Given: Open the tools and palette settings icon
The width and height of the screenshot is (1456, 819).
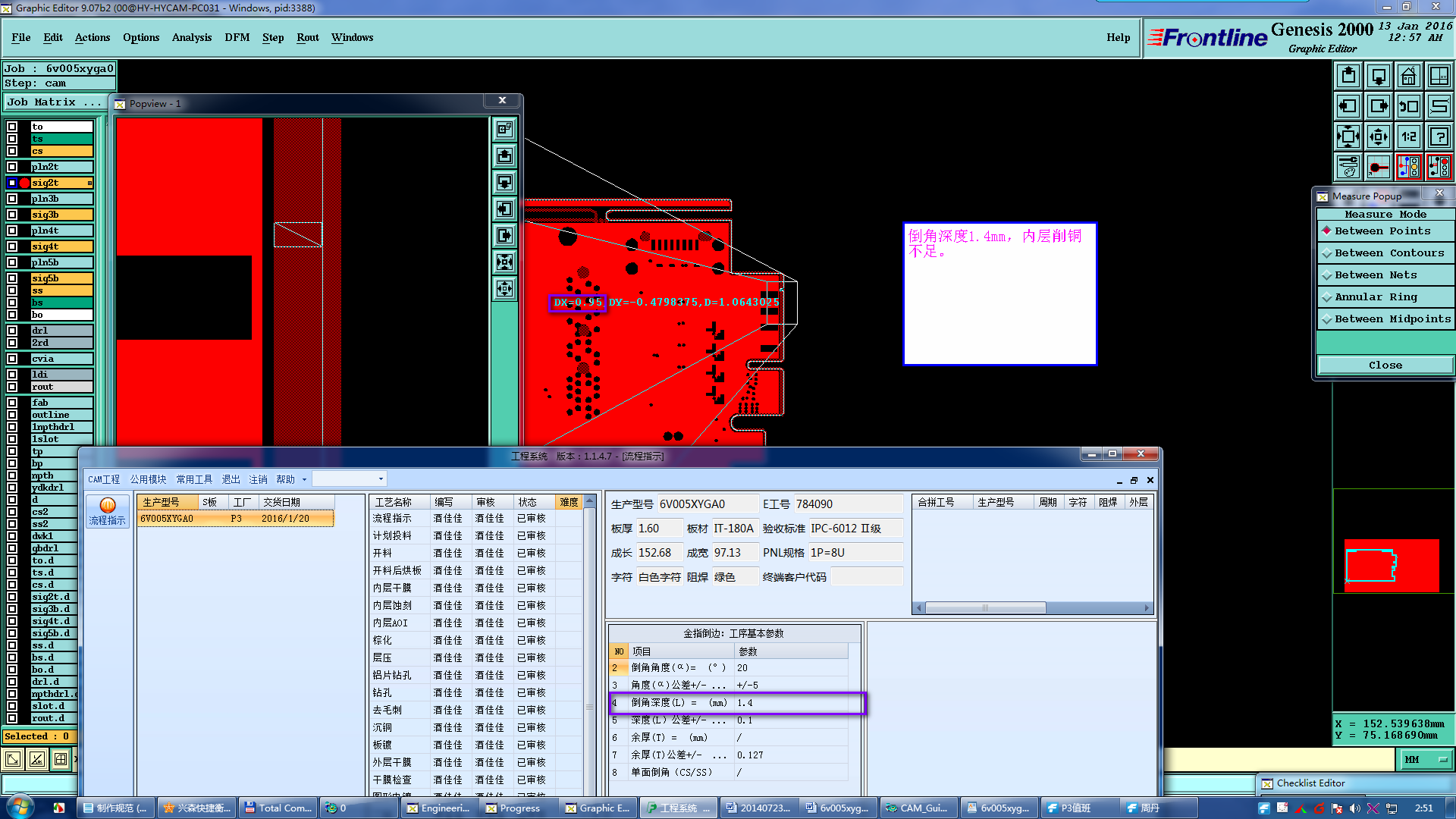Looking at the screenshot, I should (x=1348, y=166).
